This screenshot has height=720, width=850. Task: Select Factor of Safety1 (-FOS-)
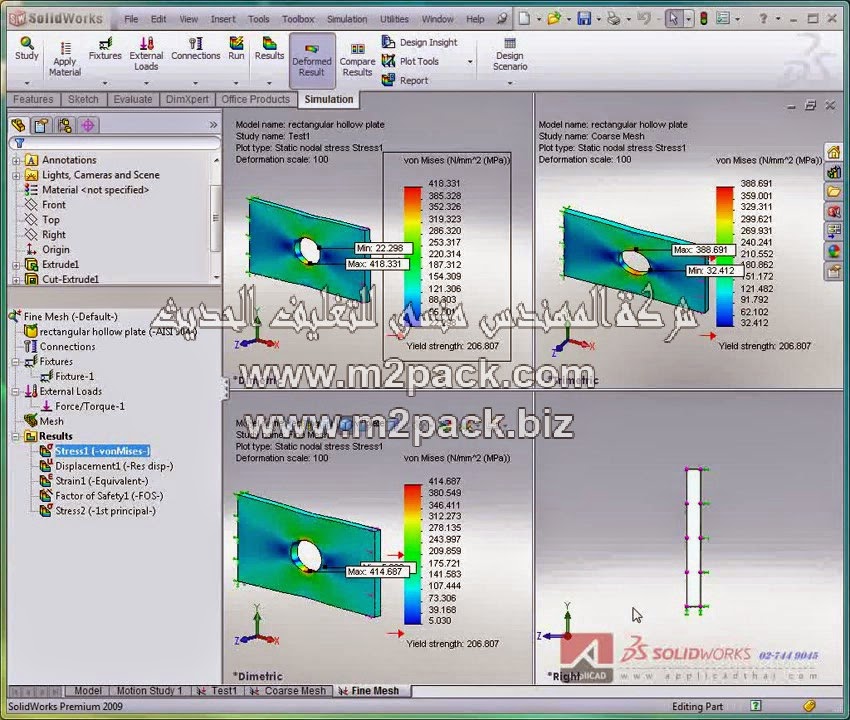[109, 496]
